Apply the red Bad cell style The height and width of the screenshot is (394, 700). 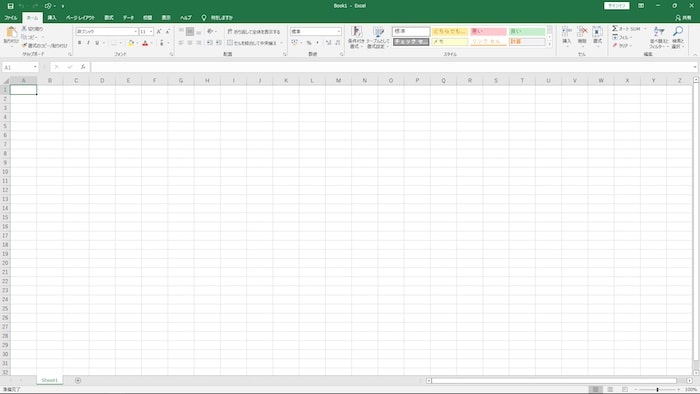click(x=488, y=31)
